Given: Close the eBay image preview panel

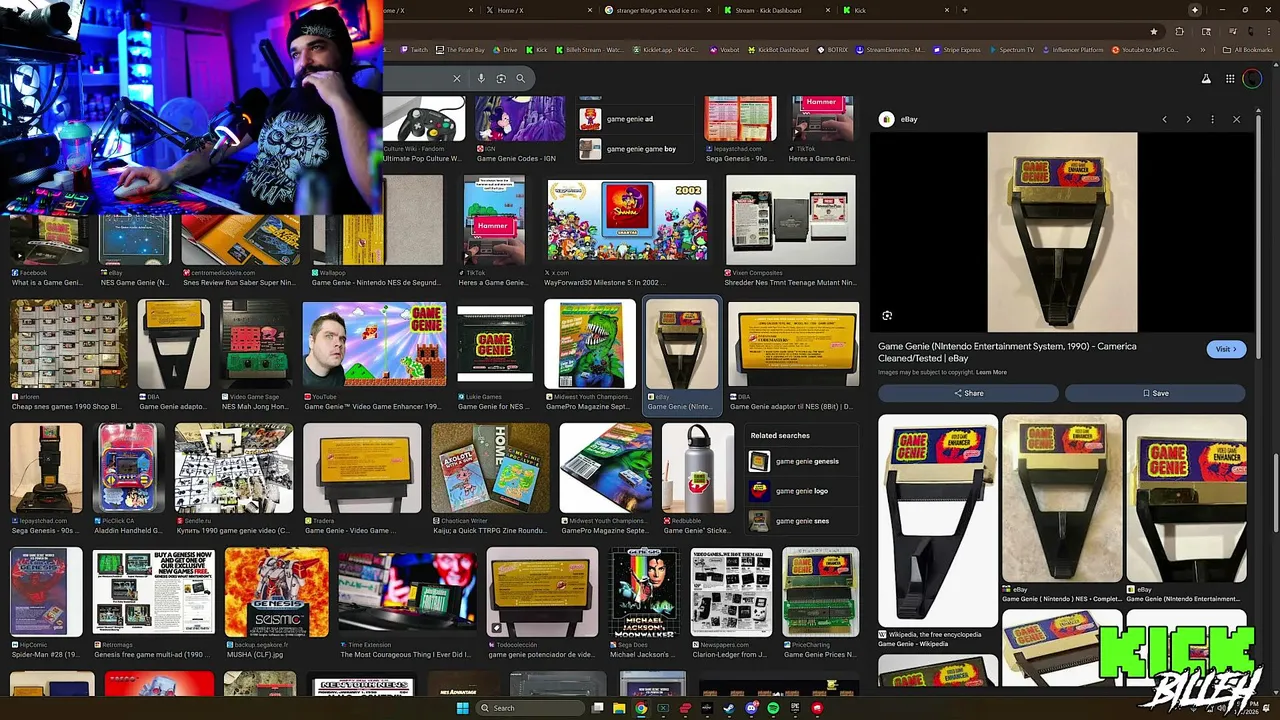Looking at the screenshot, I should (1236, 119).
